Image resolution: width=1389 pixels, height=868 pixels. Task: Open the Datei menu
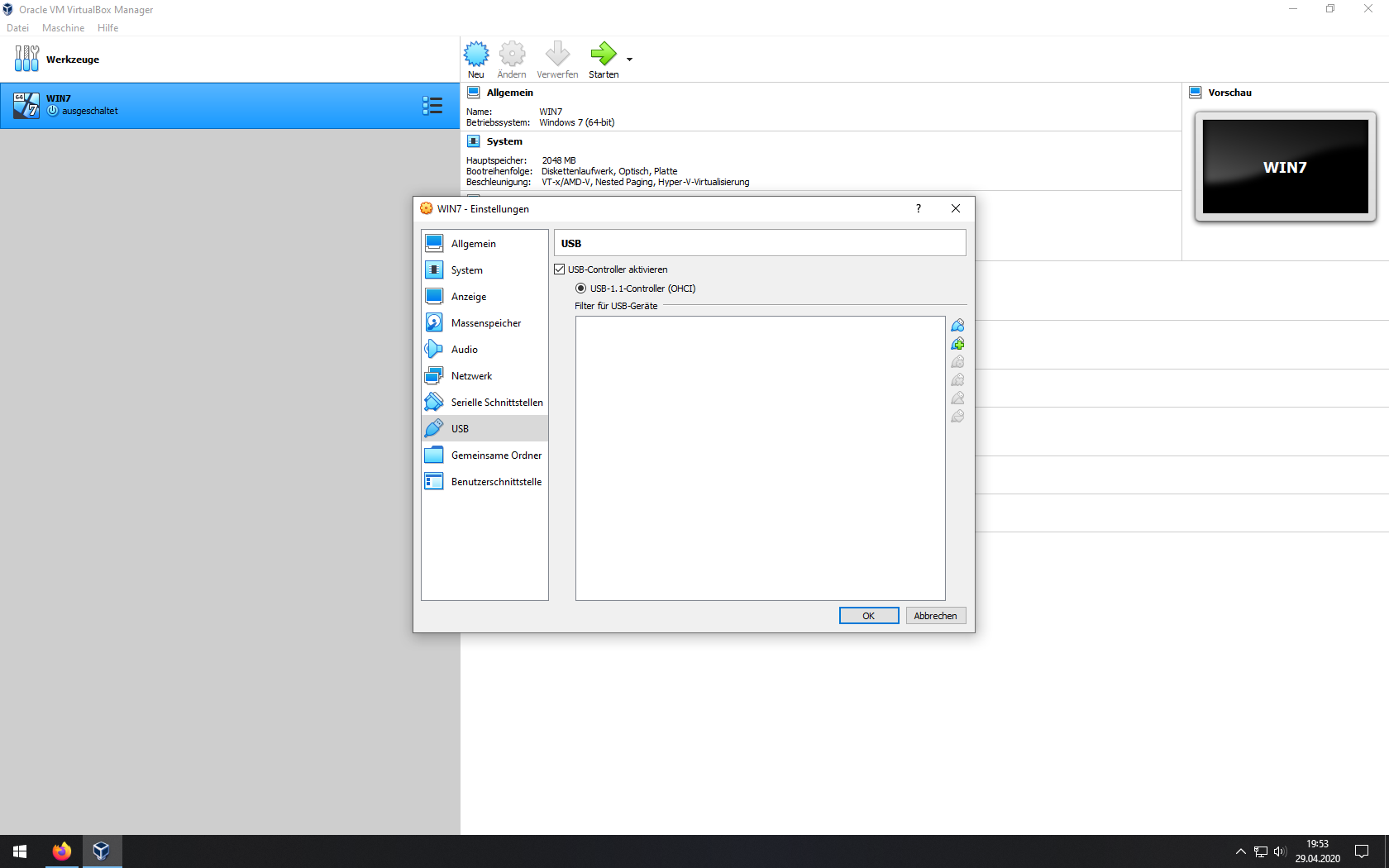[18, 28]
